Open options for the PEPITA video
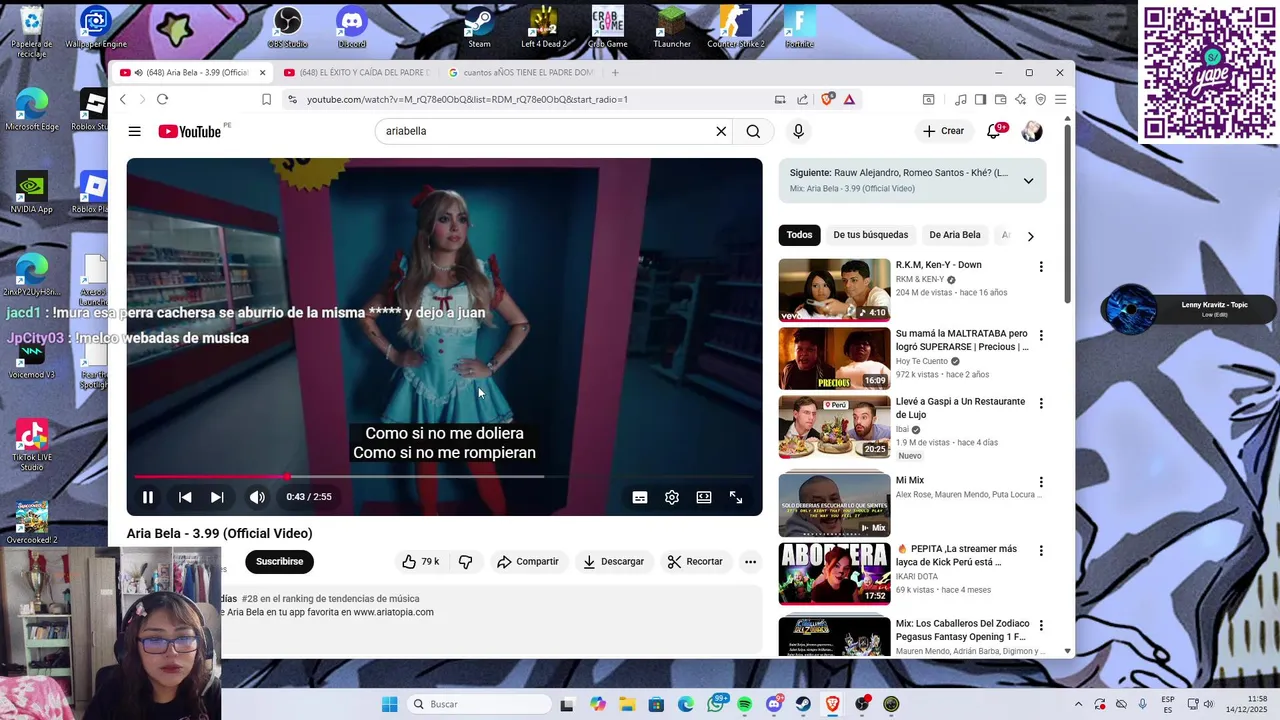Viewport: 1280px width, 720px height. click(x=1041, y=550)
